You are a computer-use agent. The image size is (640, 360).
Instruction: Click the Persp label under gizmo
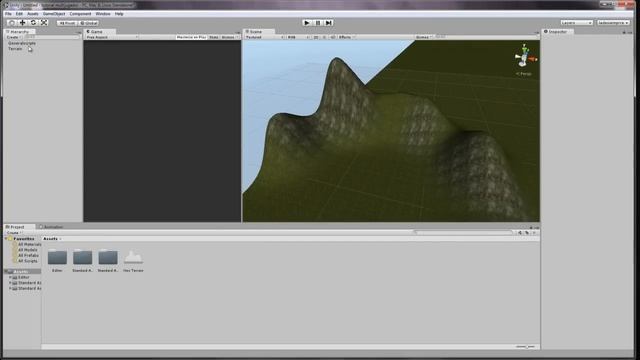coord(524,74)
